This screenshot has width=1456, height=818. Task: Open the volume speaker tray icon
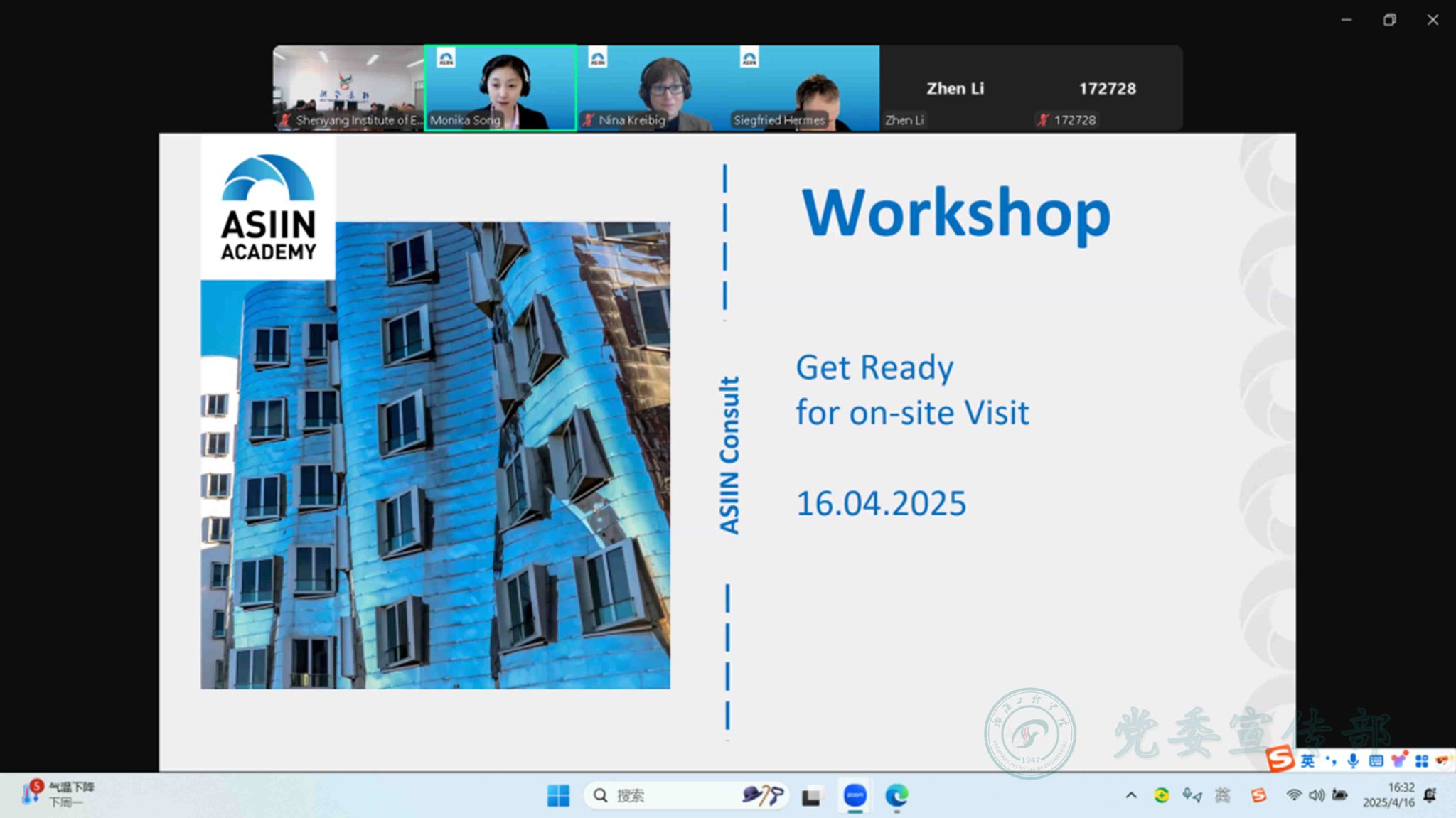click(x=1317, y=795)
